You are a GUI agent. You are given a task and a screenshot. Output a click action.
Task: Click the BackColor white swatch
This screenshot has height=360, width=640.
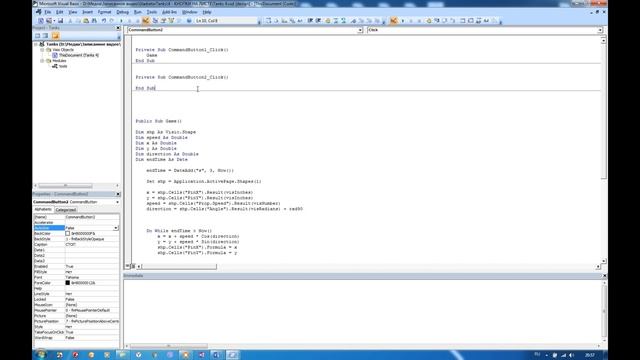pos(68,233)
